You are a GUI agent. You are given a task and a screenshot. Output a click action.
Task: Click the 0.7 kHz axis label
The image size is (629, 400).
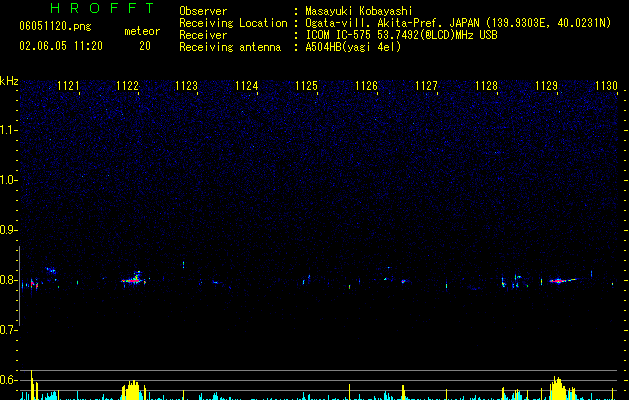[x=9, y=330]
